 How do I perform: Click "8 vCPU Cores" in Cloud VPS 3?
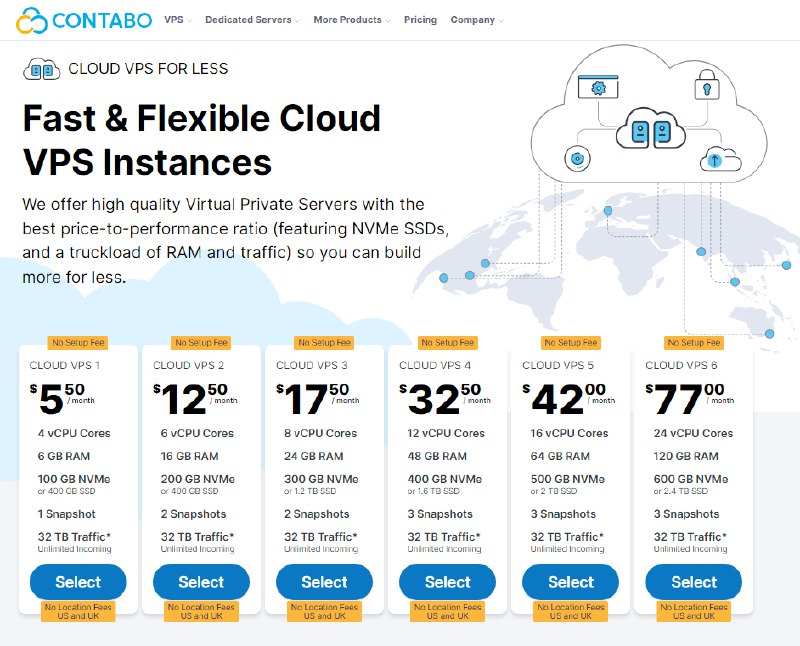point(320,433)
